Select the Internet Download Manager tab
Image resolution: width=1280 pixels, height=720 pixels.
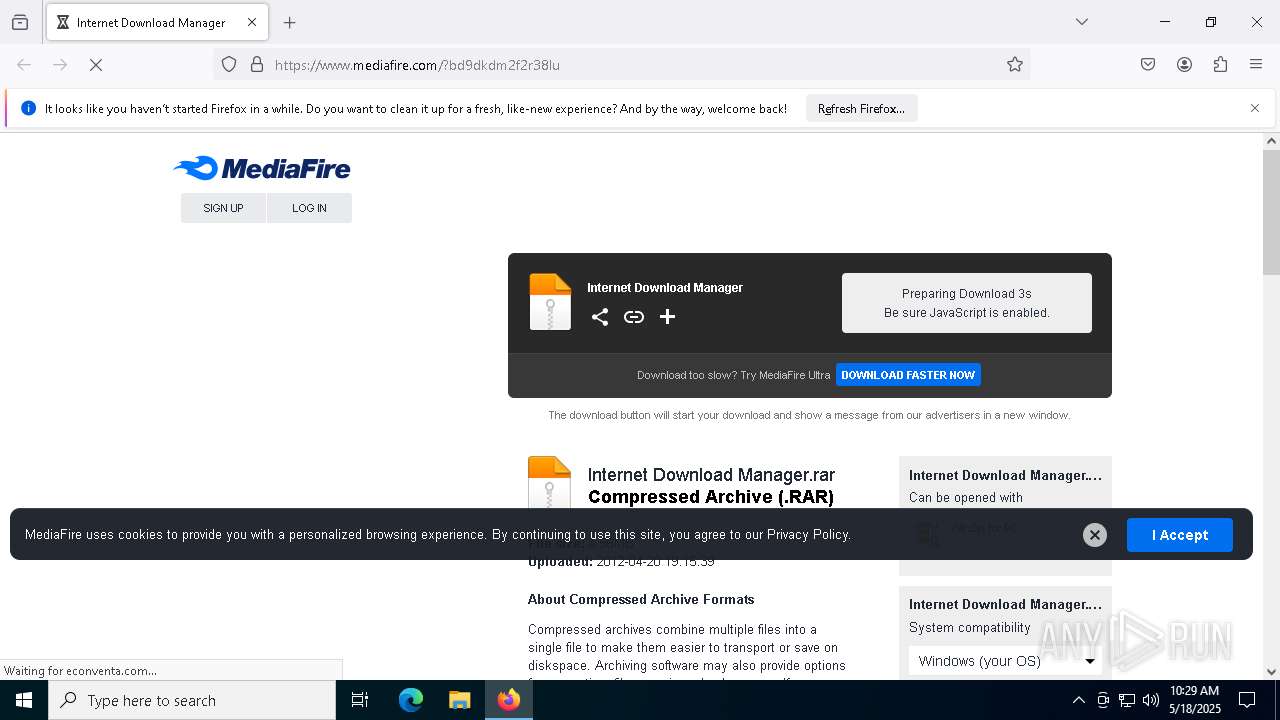pos(157,22)
